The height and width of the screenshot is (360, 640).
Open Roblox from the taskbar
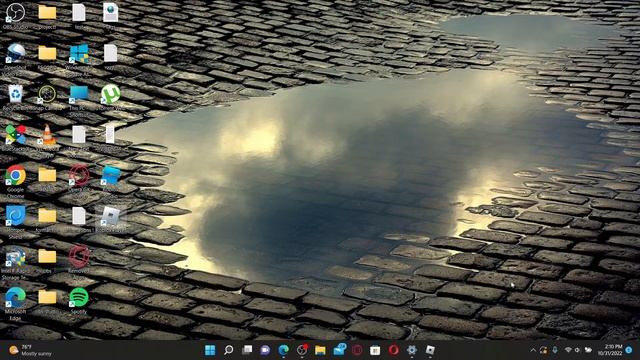pyautogui.click(x=430, y=350)
